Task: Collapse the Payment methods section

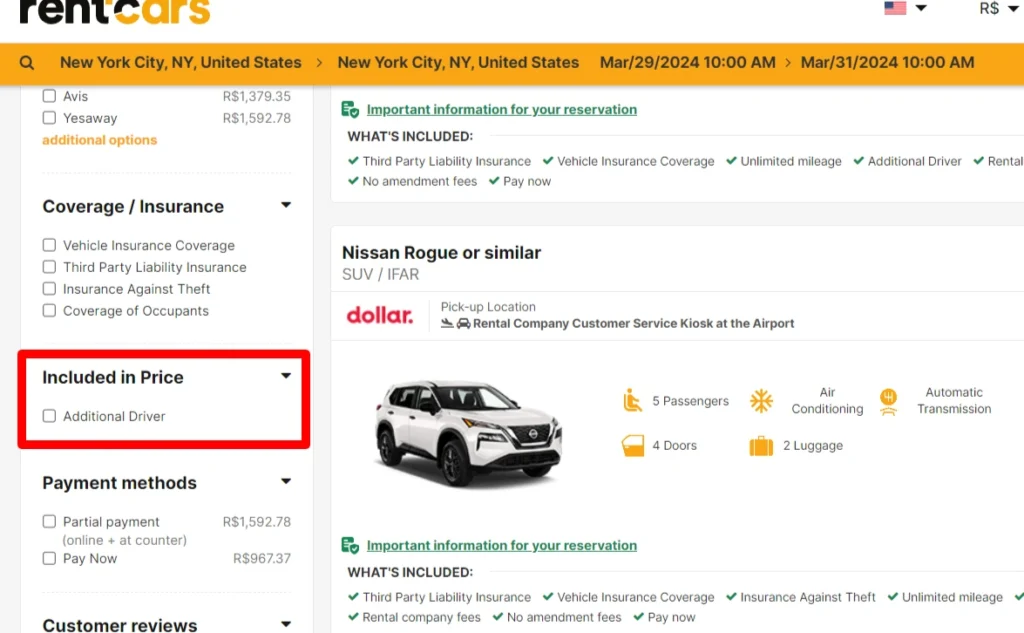Action: [x=286, y=482]
